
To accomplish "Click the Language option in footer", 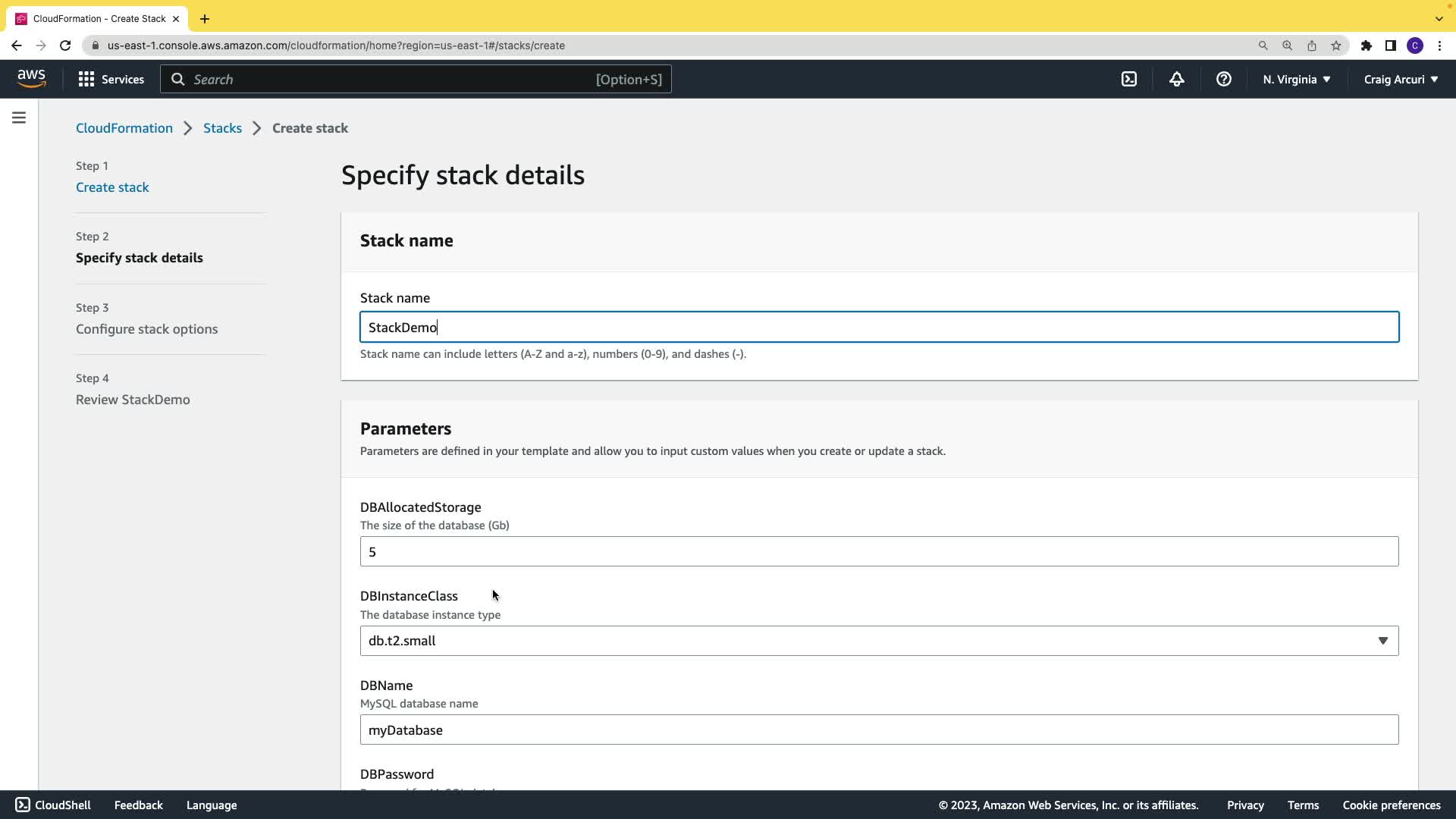I will [212, 805].
